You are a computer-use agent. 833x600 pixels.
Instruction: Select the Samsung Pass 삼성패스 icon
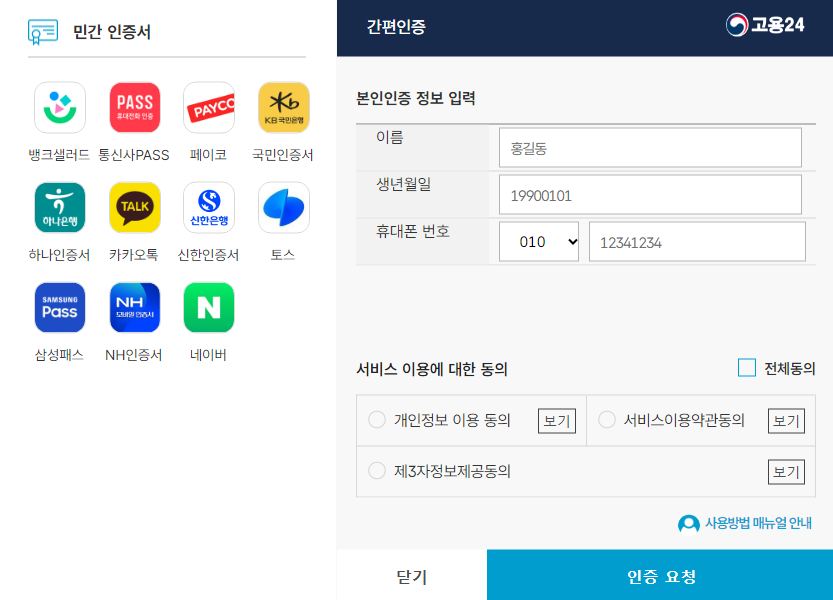pos(60,307)
